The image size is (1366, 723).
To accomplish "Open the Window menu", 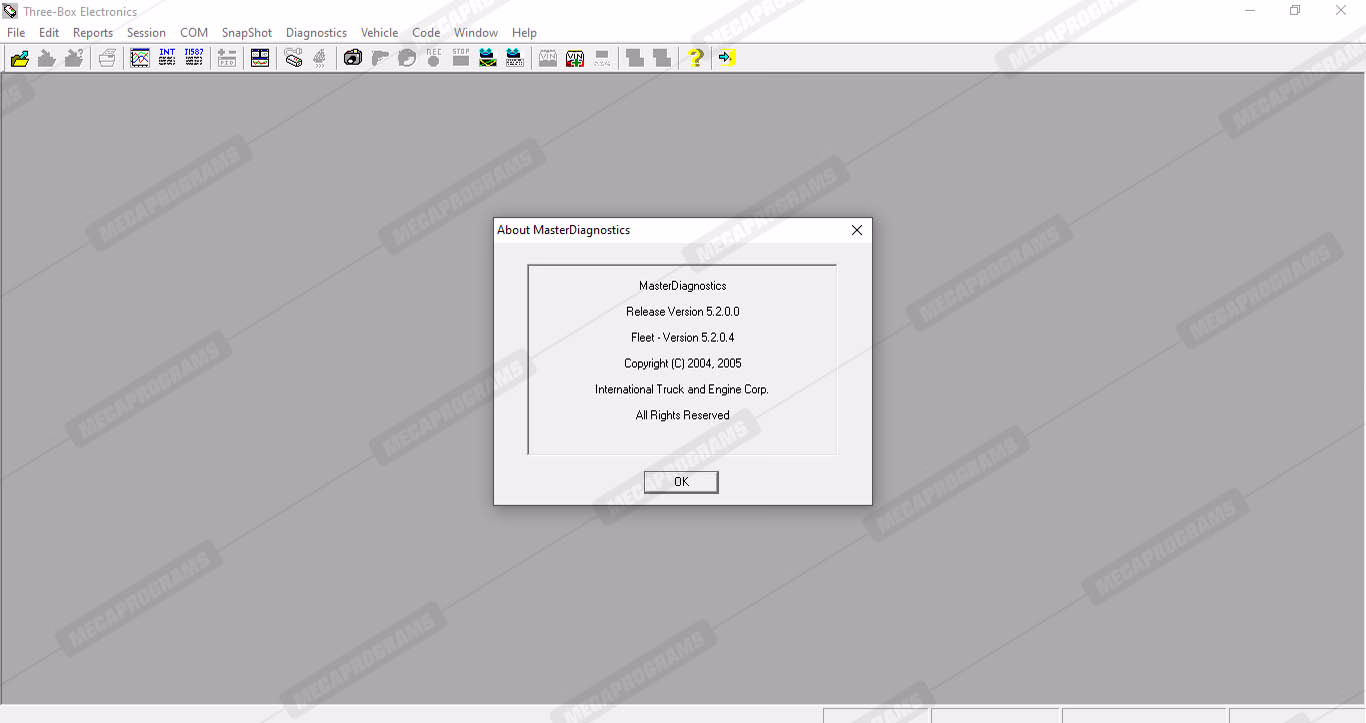I will tap(476, 33).
